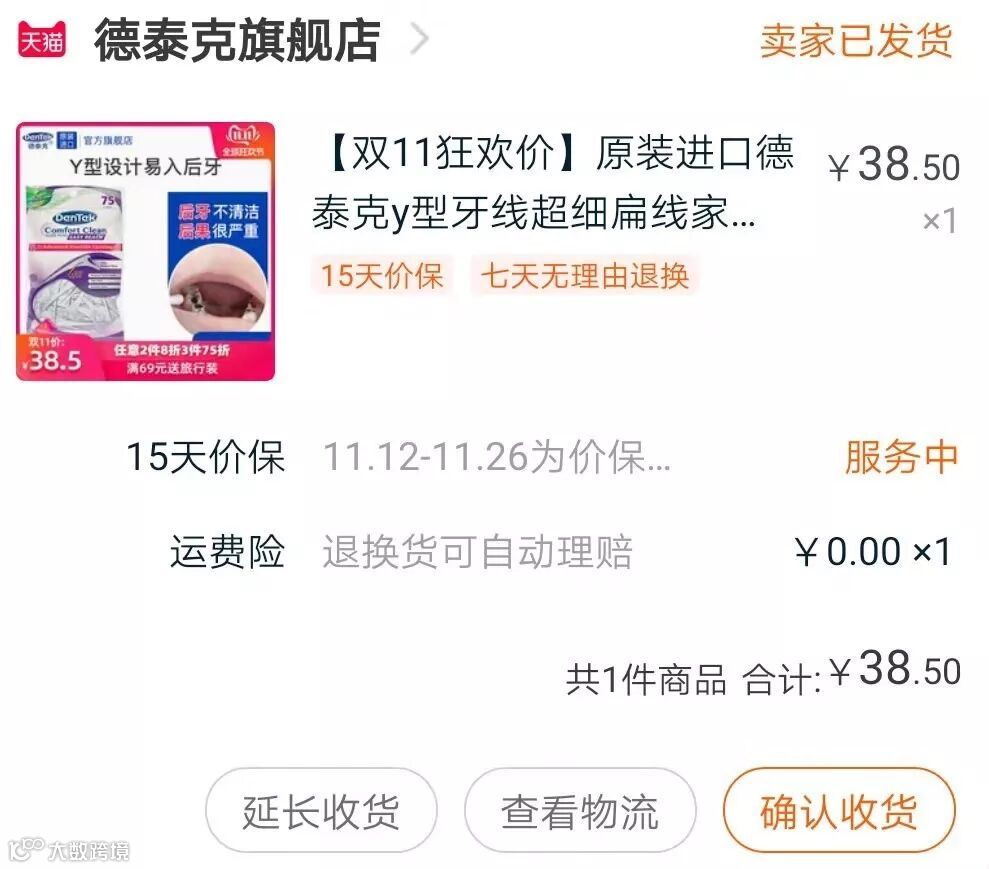Confirm receipt with 确认收货 button
This screenshot has height=869, width=989.
coord(839,810)
